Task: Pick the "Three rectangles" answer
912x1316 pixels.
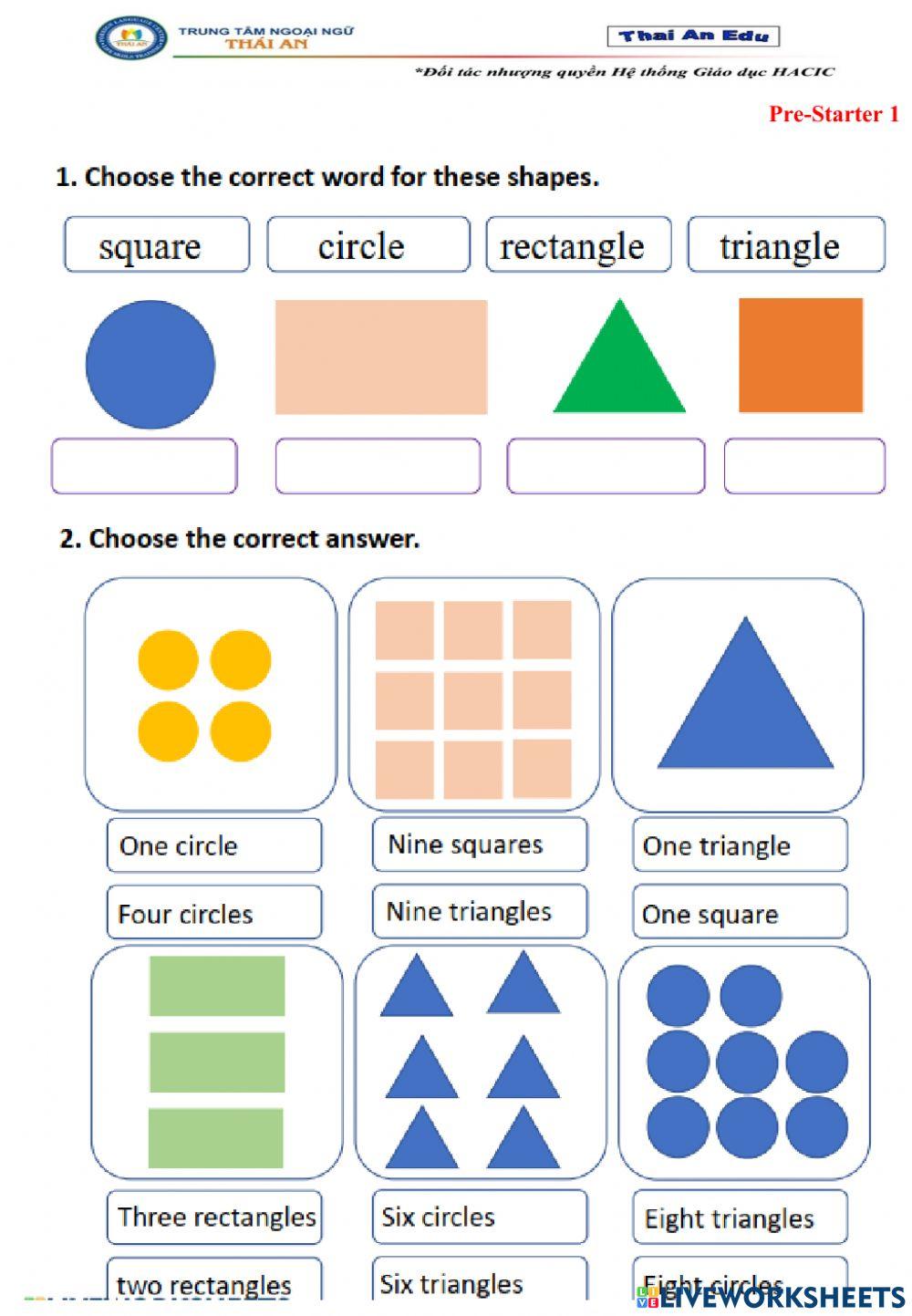Action: [x=214, y=1217]
